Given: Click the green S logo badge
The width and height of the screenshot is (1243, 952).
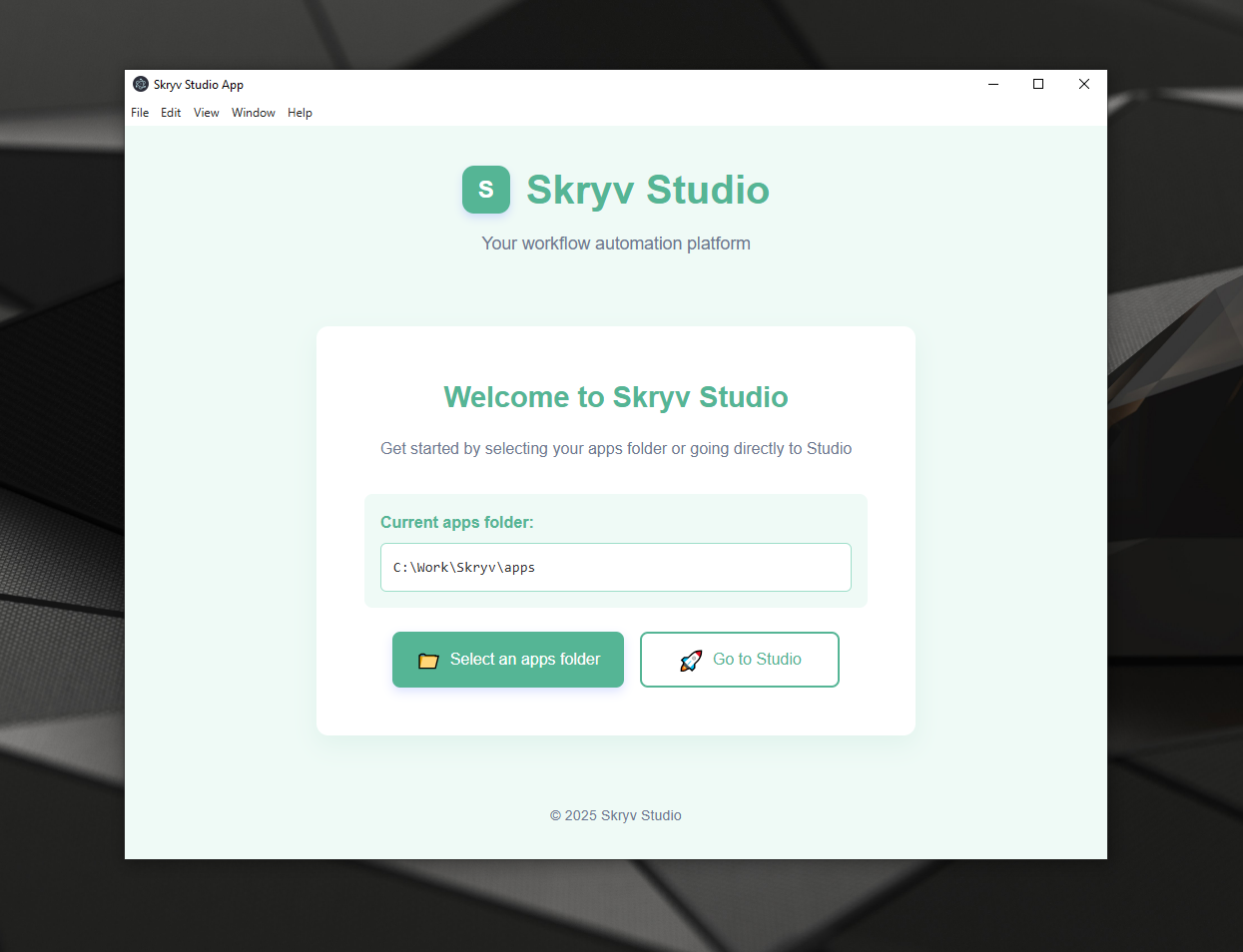Looking at the screenshot, I should (486, 190).
